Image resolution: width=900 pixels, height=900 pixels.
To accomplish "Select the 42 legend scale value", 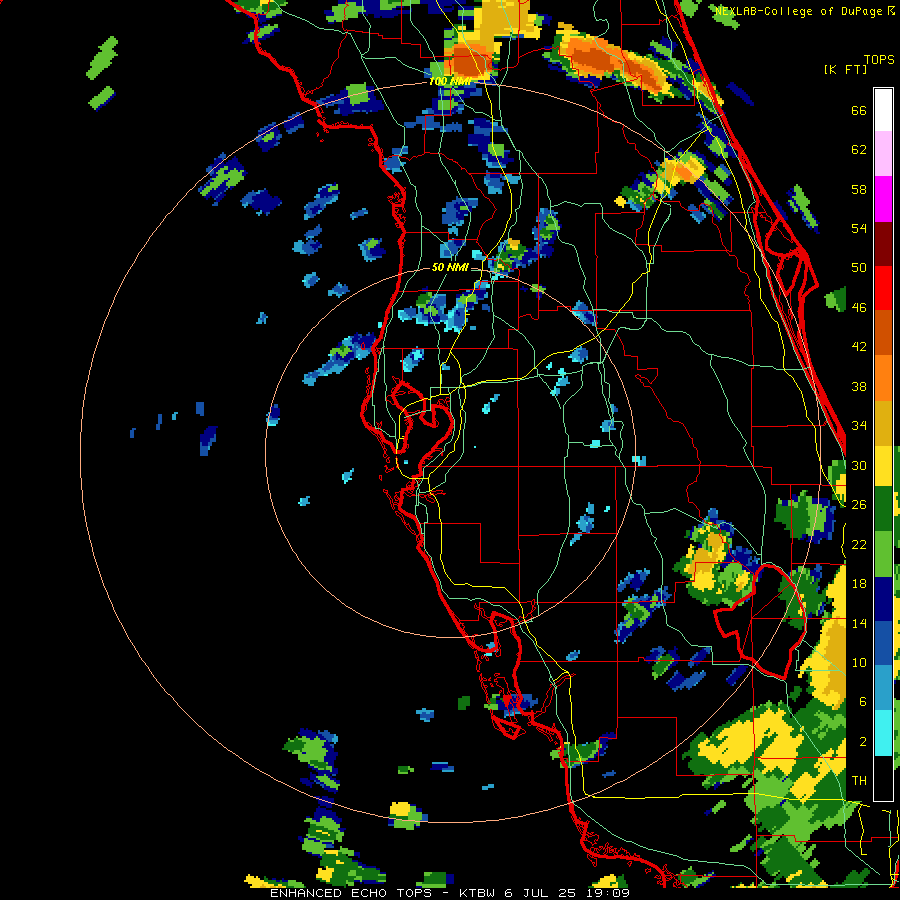I will [x=859, y=347].
